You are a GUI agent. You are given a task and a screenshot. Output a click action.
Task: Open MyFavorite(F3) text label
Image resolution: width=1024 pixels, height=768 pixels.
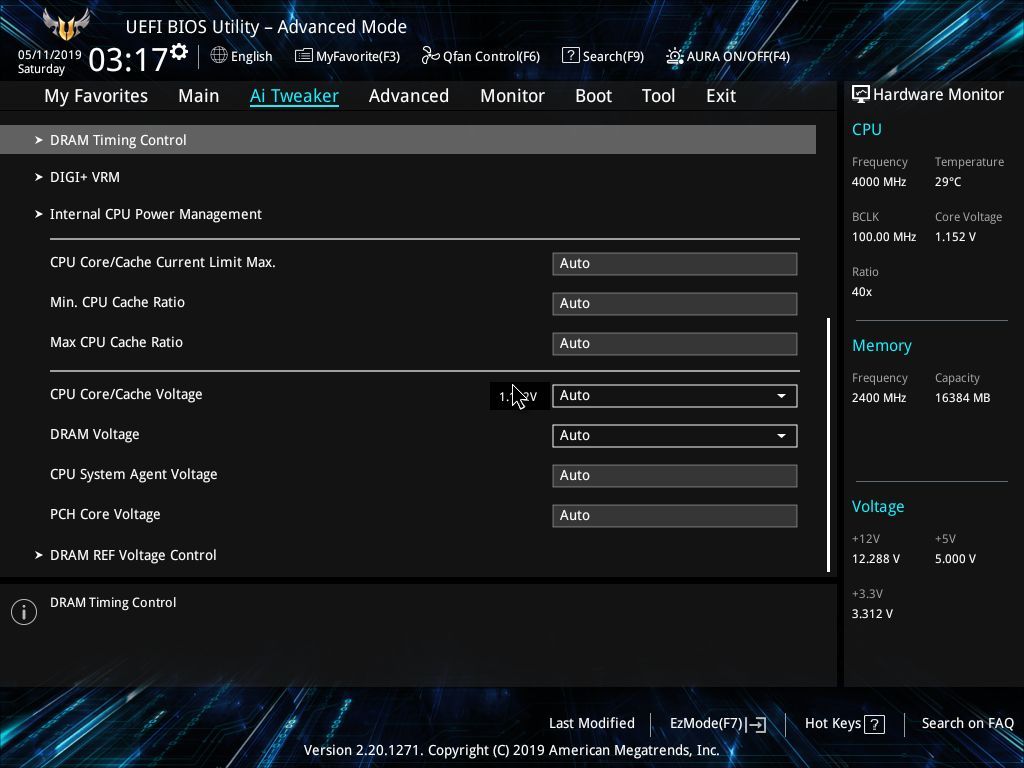pos(358,57)
